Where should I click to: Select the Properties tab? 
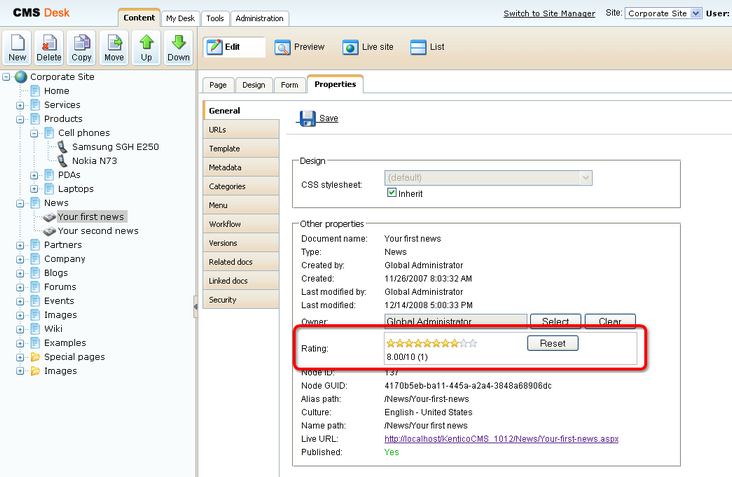point(335,84)
